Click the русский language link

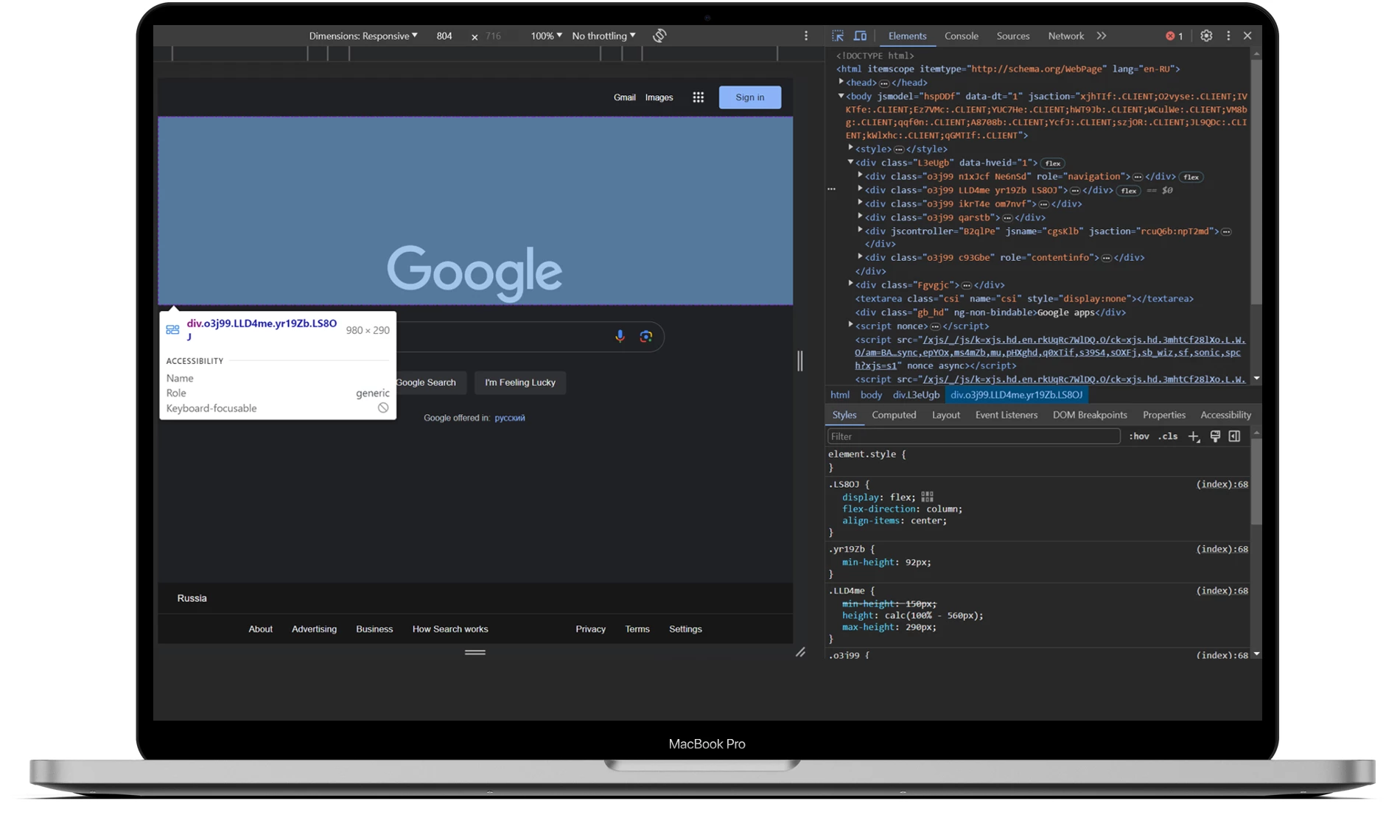(510, 418)
